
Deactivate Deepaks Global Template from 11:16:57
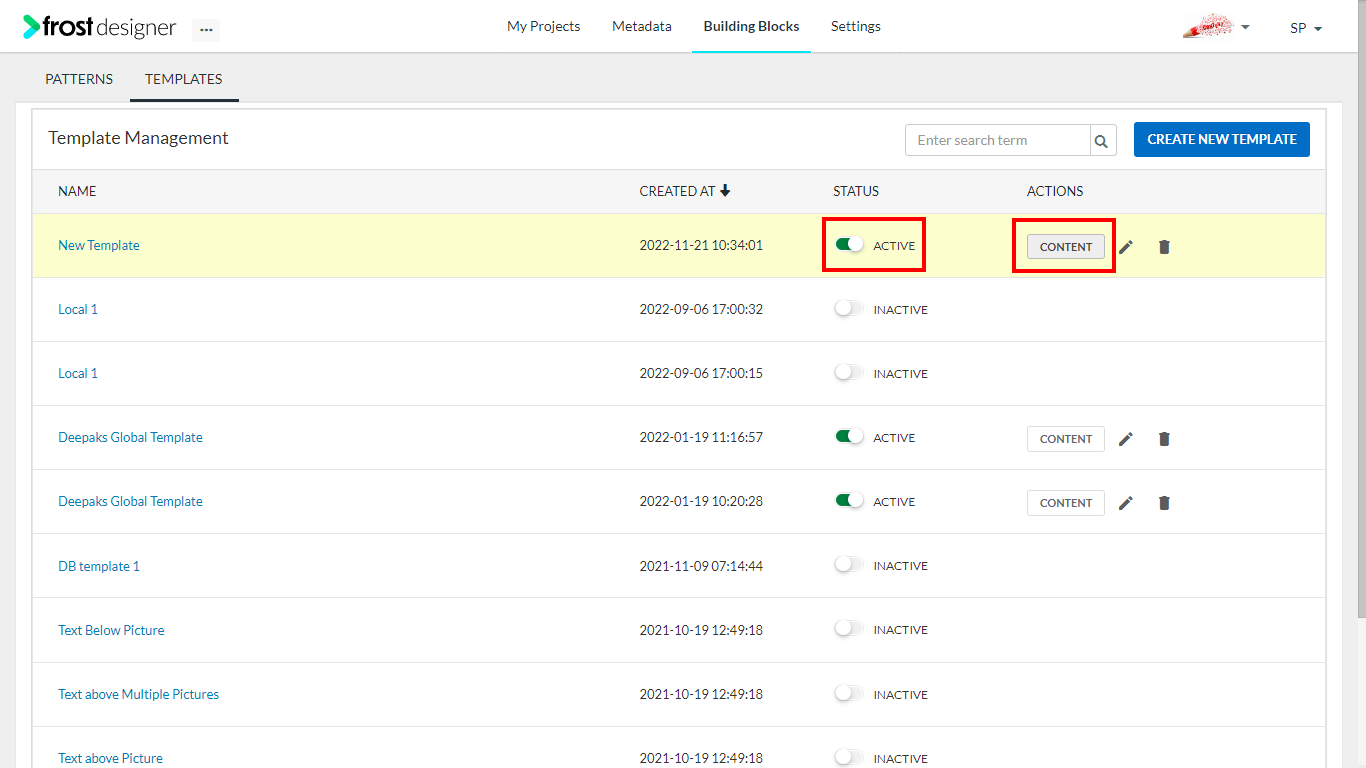click(849, 437)
